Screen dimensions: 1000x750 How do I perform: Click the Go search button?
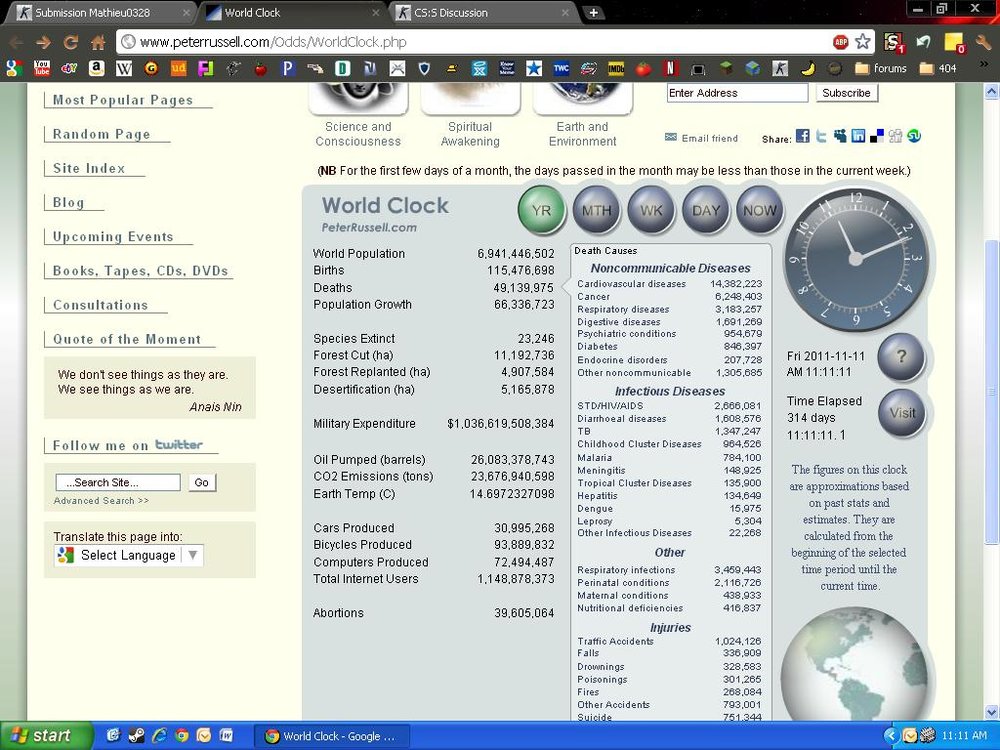[x=202, y=483]
